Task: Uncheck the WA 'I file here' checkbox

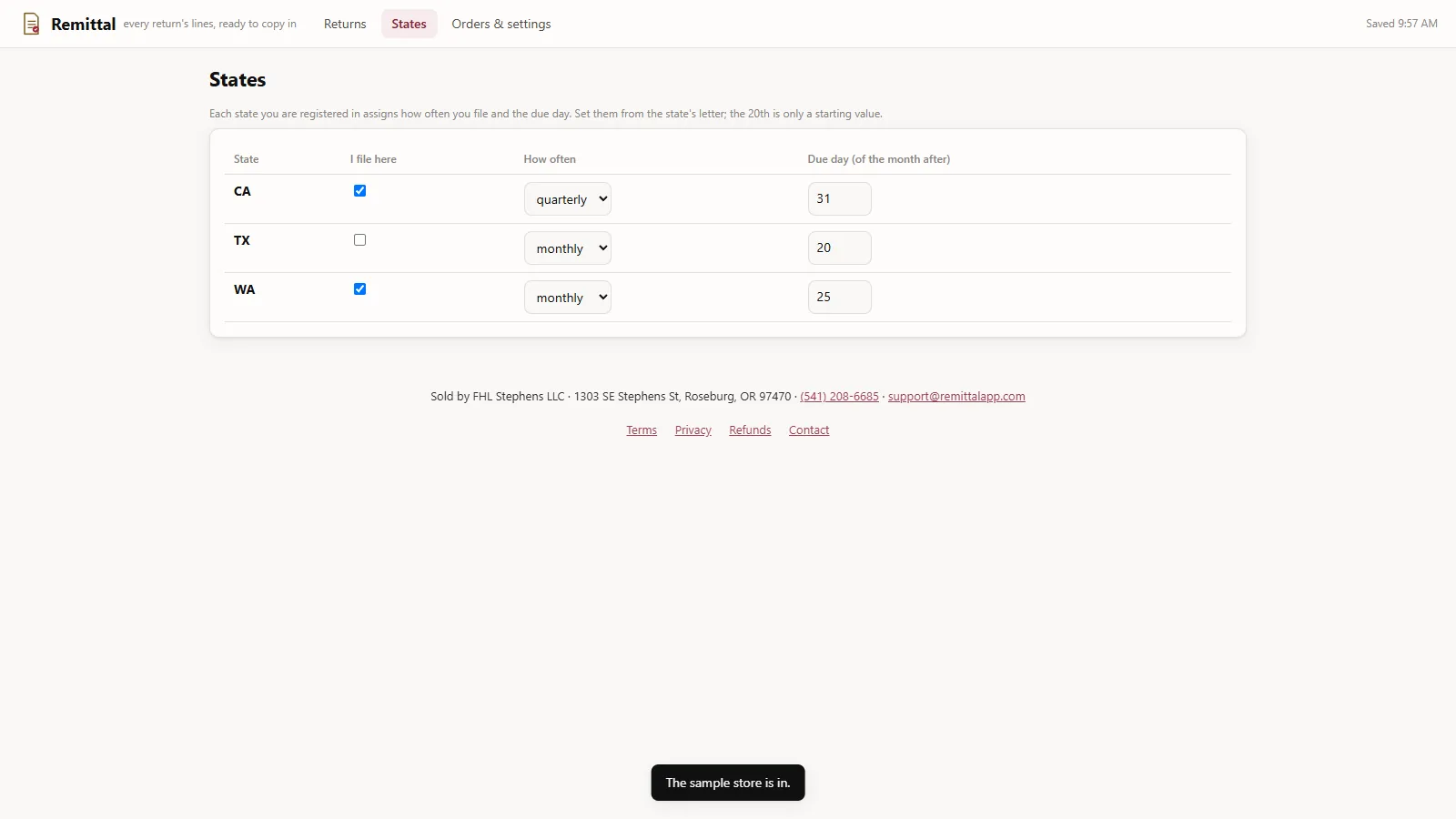Action: tap(359, 289)
